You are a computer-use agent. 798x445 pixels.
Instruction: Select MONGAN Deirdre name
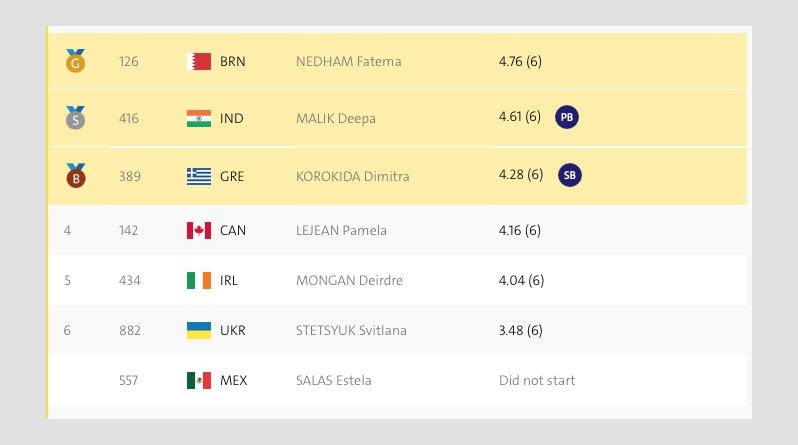click(x=349, y=280)
